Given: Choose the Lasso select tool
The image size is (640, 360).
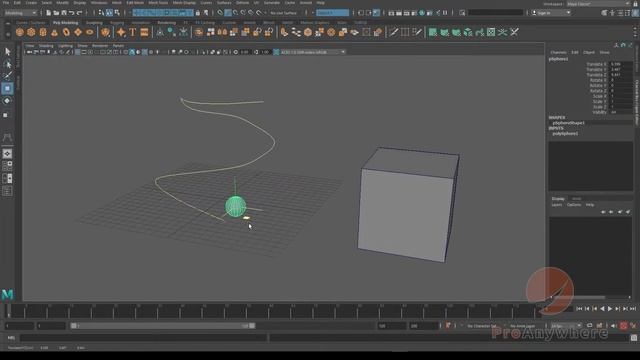Looking at the screenshot, I should click(x=7, y=64).
